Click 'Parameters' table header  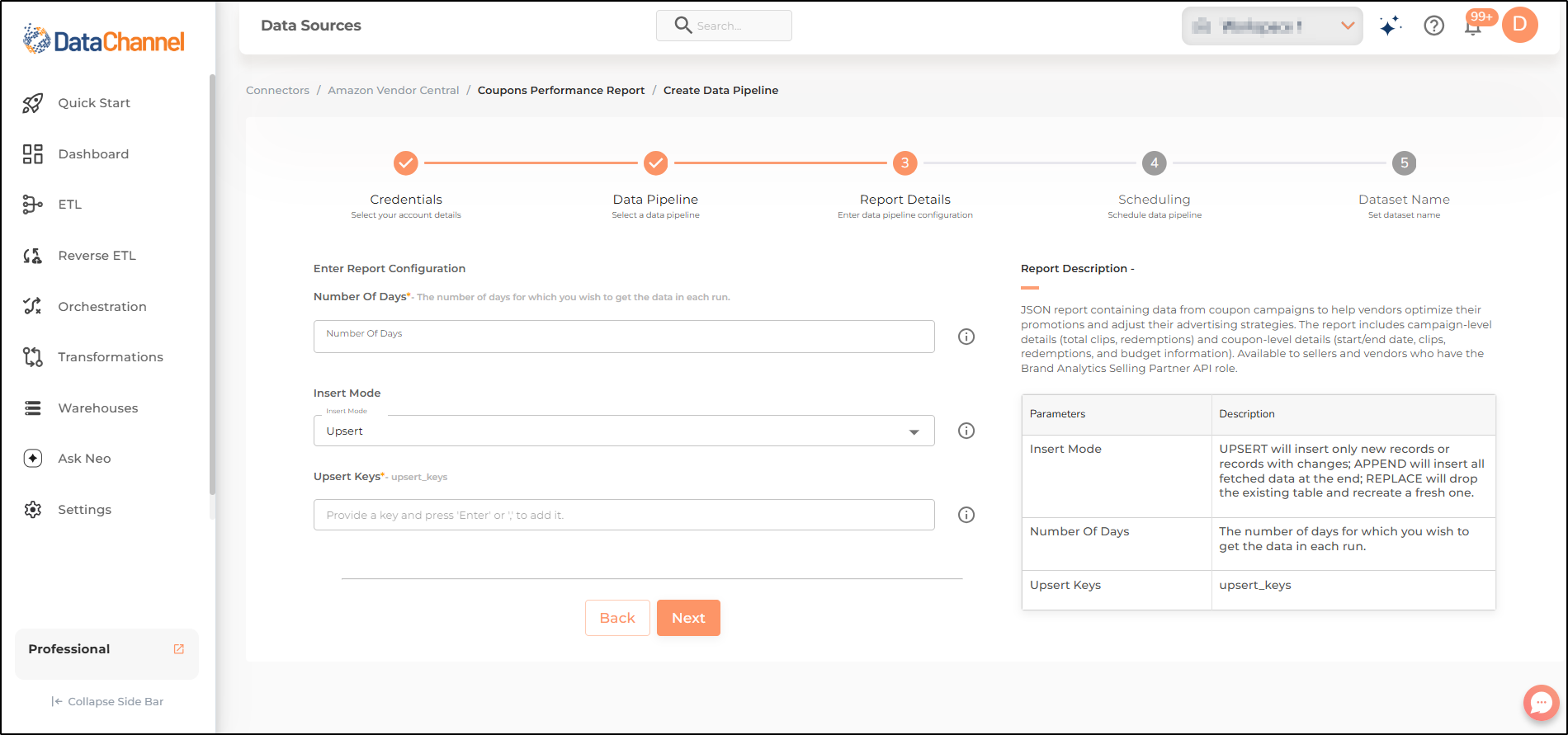tap(1117, 414)
